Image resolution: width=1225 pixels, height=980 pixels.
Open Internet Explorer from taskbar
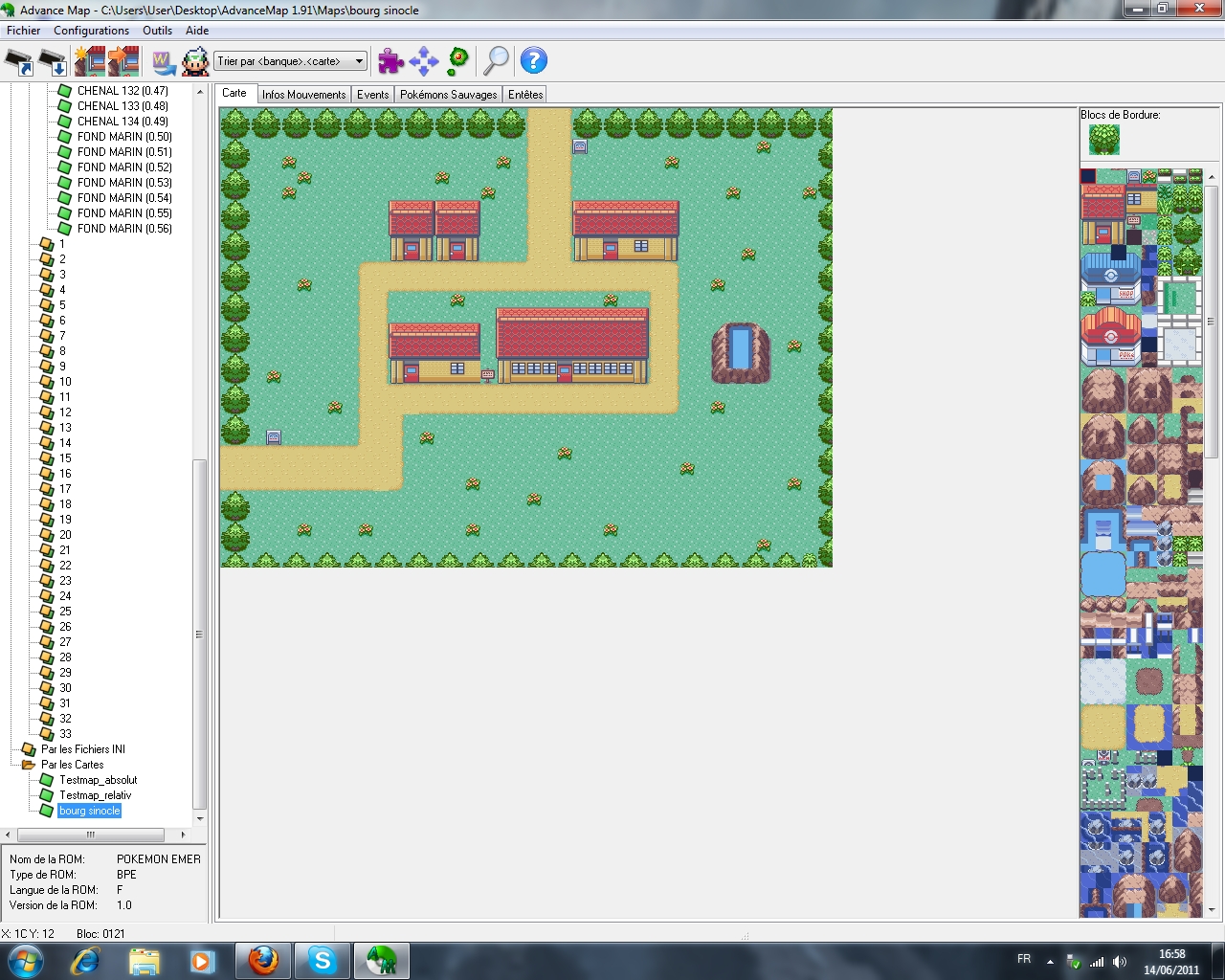(x=85, y=961)
